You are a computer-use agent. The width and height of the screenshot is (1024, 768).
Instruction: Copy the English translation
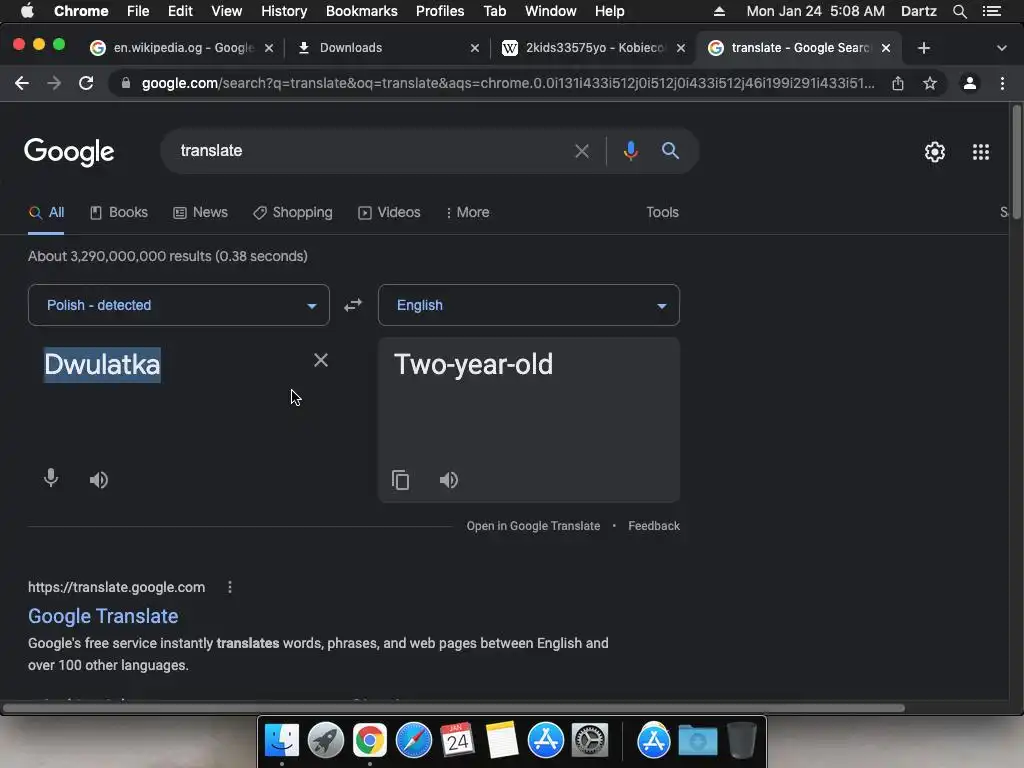tap(400, 480)
